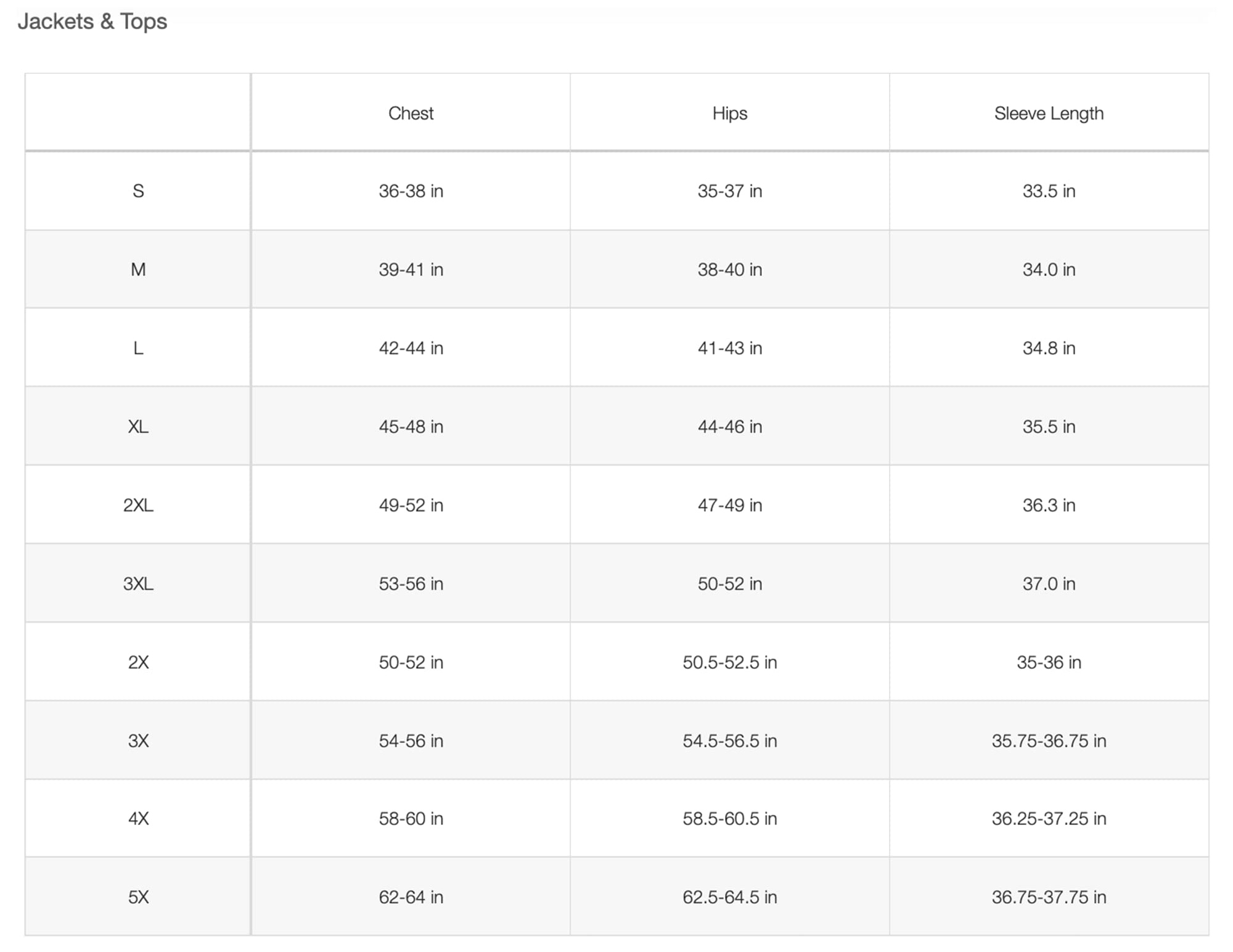Select the Hips column header
Image resolution: width=1233 pixels, height=952 pixels.
tap(729, 113)
